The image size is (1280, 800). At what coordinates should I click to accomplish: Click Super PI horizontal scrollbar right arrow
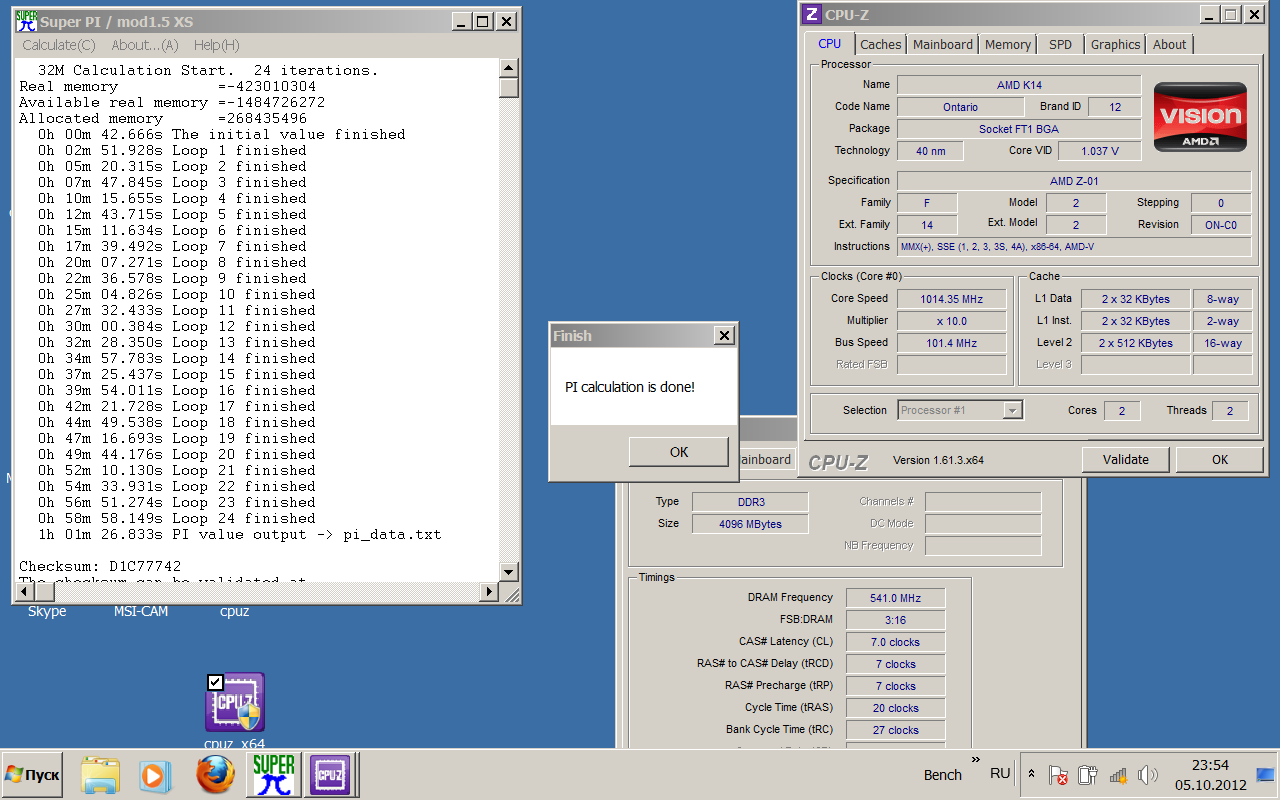[x=490, y=592]
